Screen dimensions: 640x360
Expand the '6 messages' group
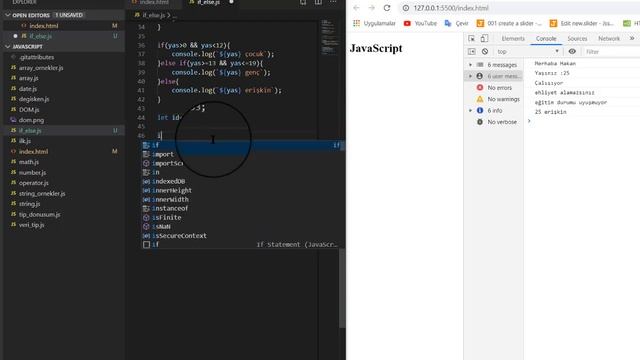[470, 65]
